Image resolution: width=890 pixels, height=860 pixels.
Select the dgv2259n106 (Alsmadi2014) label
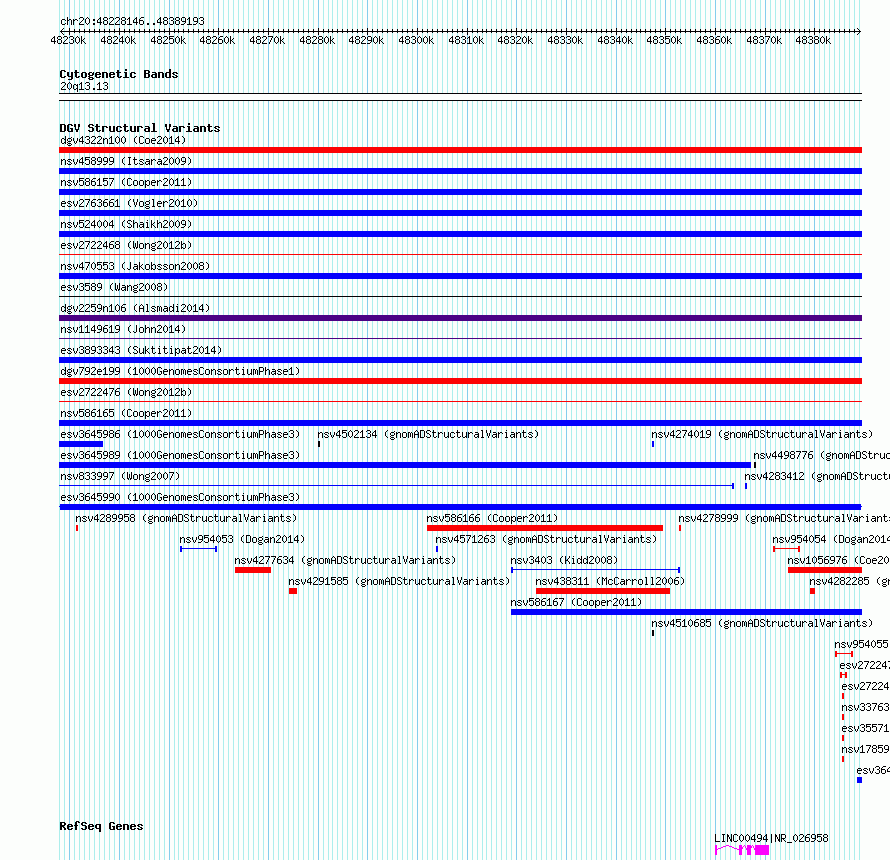pyautogui.click(x=135, y=308)
